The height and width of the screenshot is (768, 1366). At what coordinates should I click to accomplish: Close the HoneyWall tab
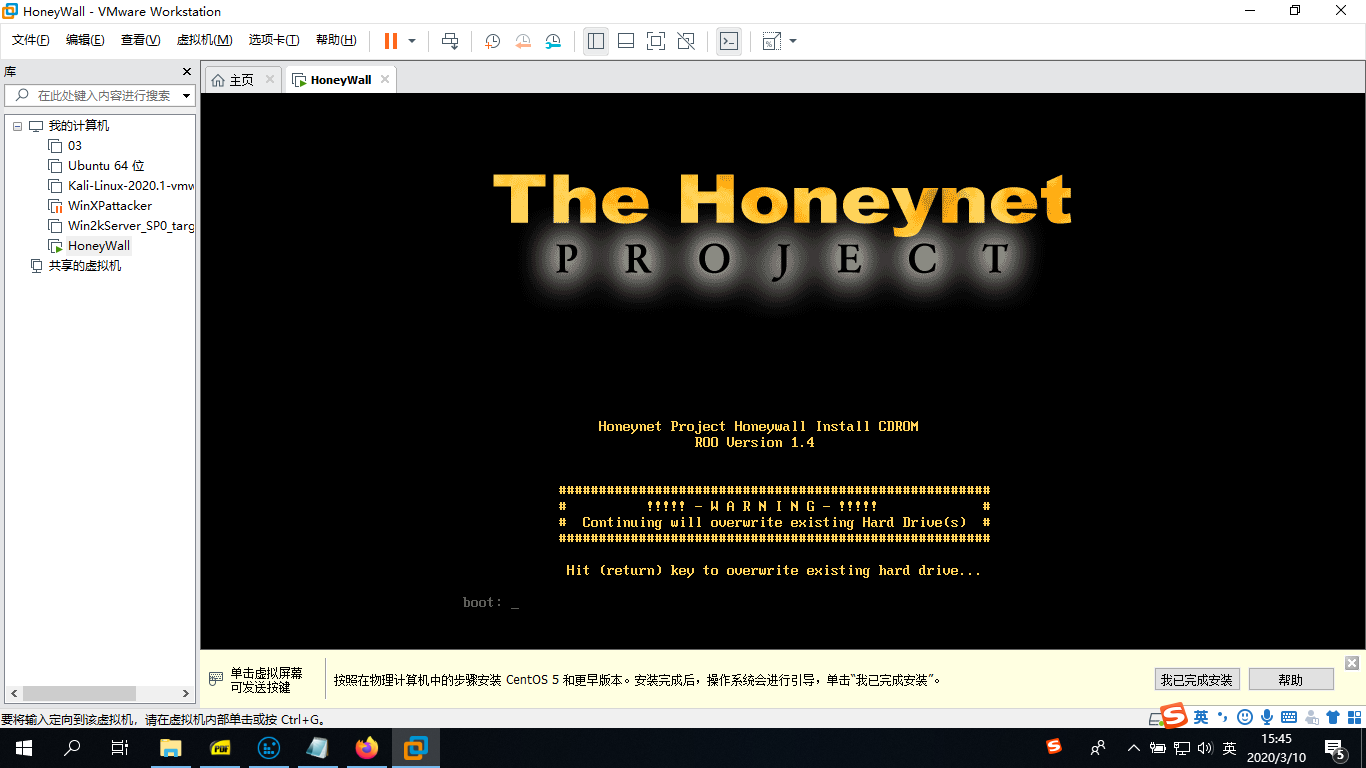click(383, 80)
